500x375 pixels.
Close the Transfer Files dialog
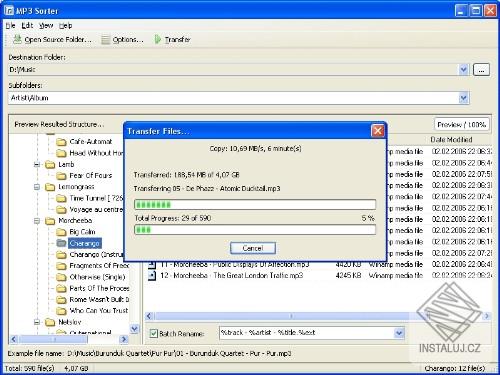tap(378, 131)
